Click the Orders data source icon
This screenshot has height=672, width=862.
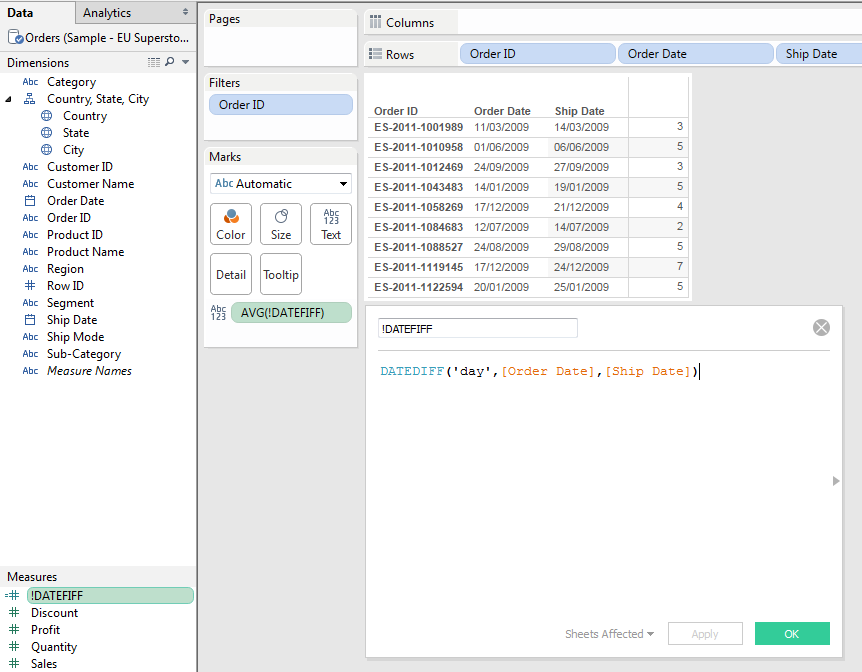(16, 38)
